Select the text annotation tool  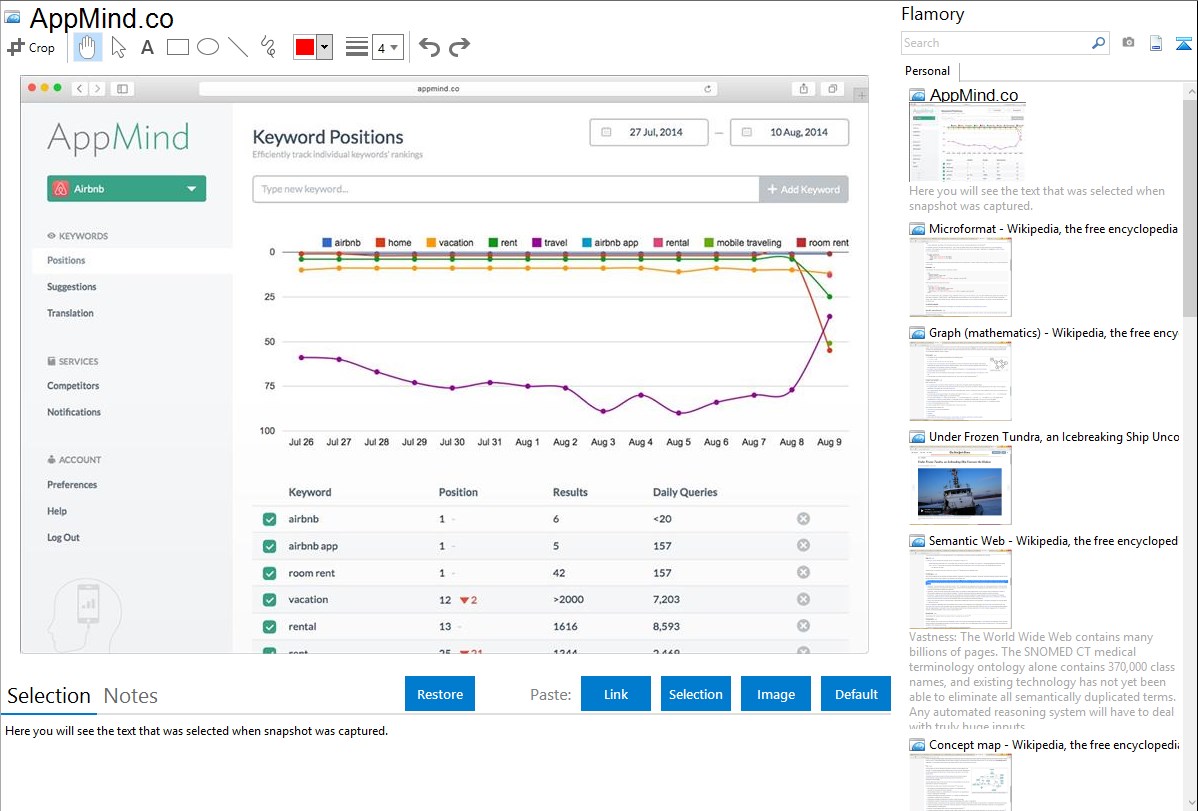click(147, 47)
